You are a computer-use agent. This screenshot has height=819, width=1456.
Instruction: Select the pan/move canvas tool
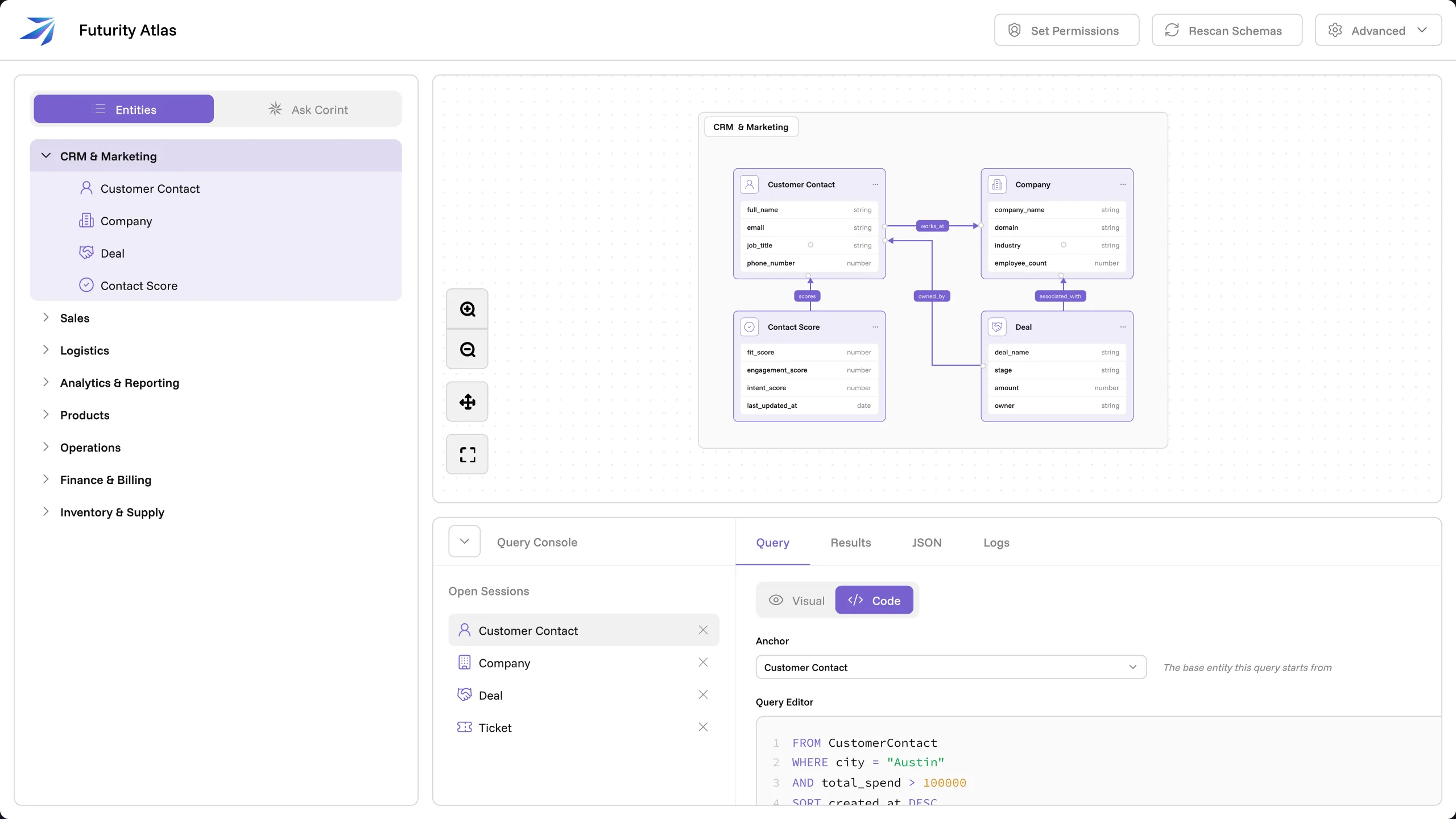click(467, 402)
